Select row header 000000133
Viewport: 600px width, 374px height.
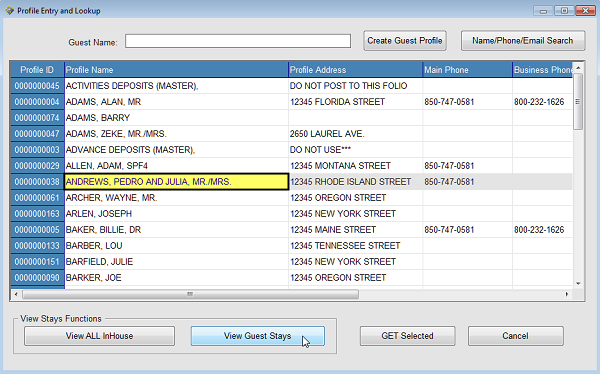pos(37,246)
